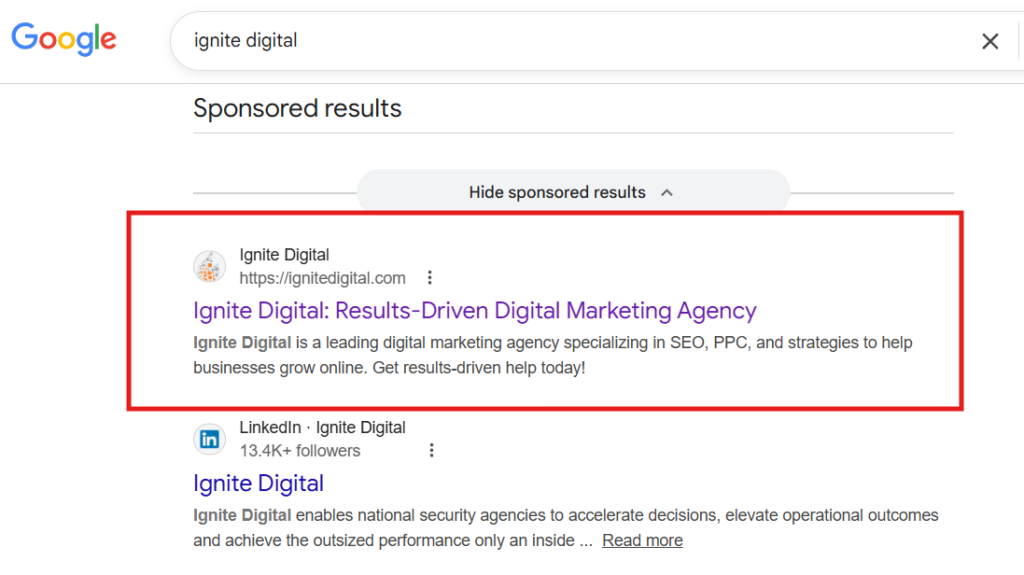Click the Ignite Digital site favicon
Viewport: 1024px width, 575px height.
click(x=209, y=267)
